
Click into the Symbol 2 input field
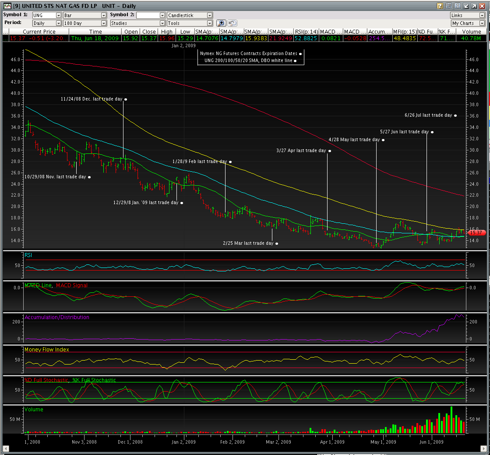[148, 15]
